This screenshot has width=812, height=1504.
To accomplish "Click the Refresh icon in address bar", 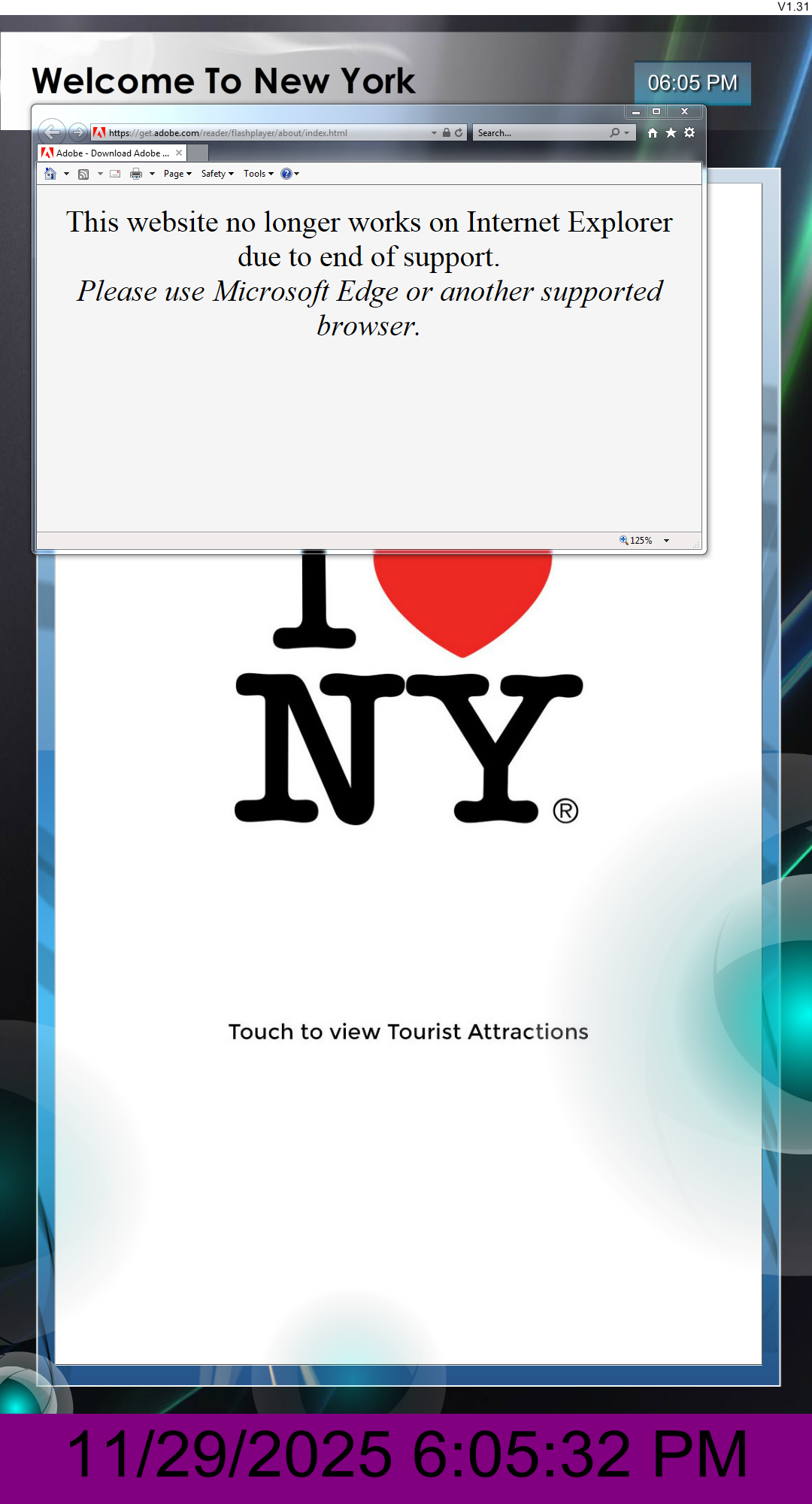I will 459,132.
